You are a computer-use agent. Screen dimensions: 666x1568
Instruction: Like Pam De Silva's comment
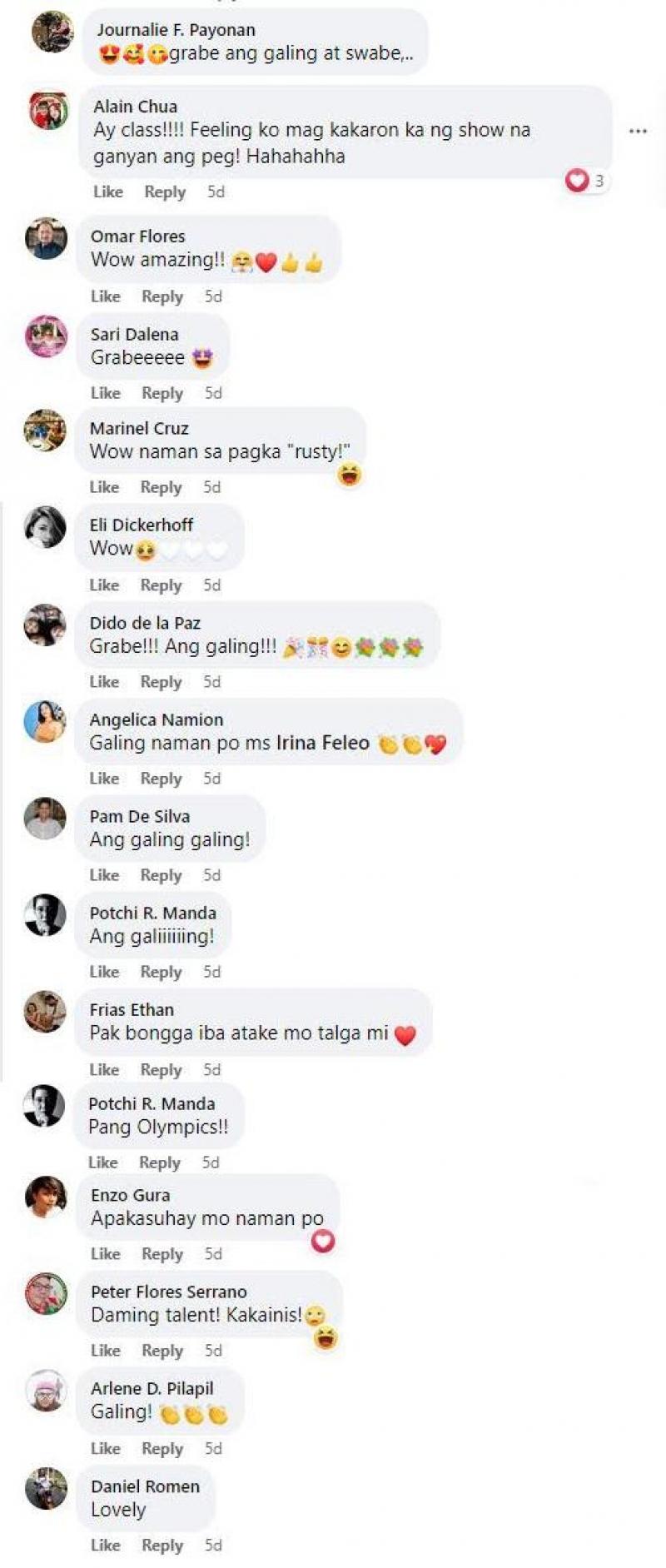click(x=104, y=875)
